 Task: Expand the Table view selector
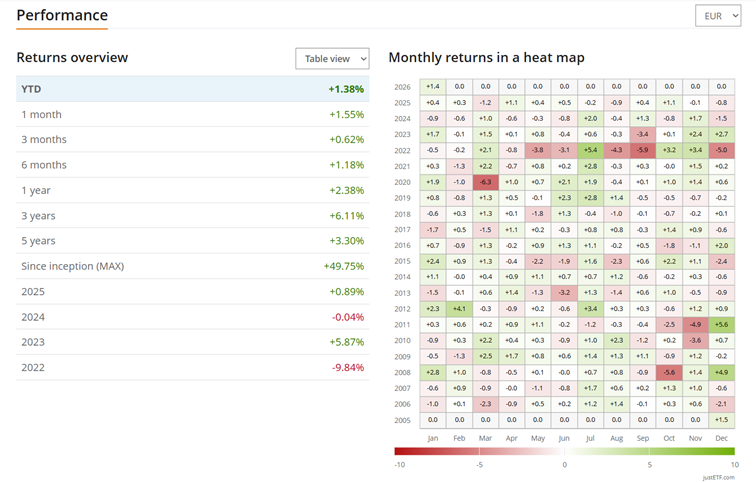tap(332, 59)
